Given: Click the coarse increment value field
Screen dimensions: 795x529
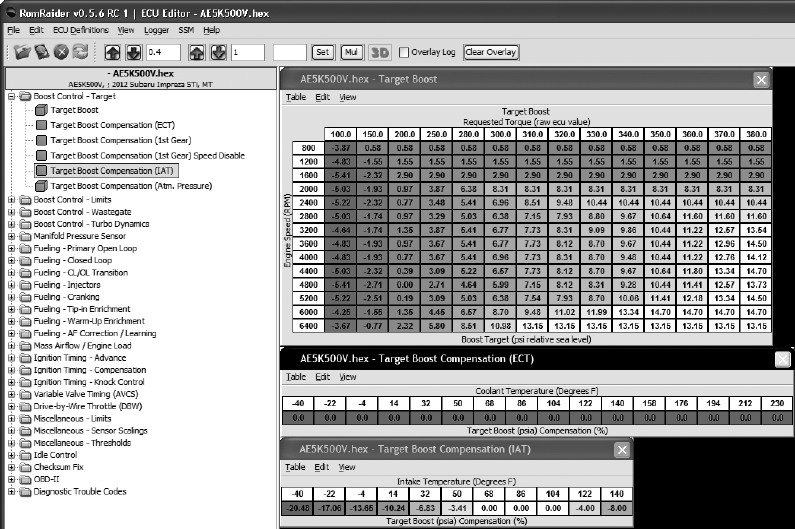Looking at the screenshot, I should point(247,52).
